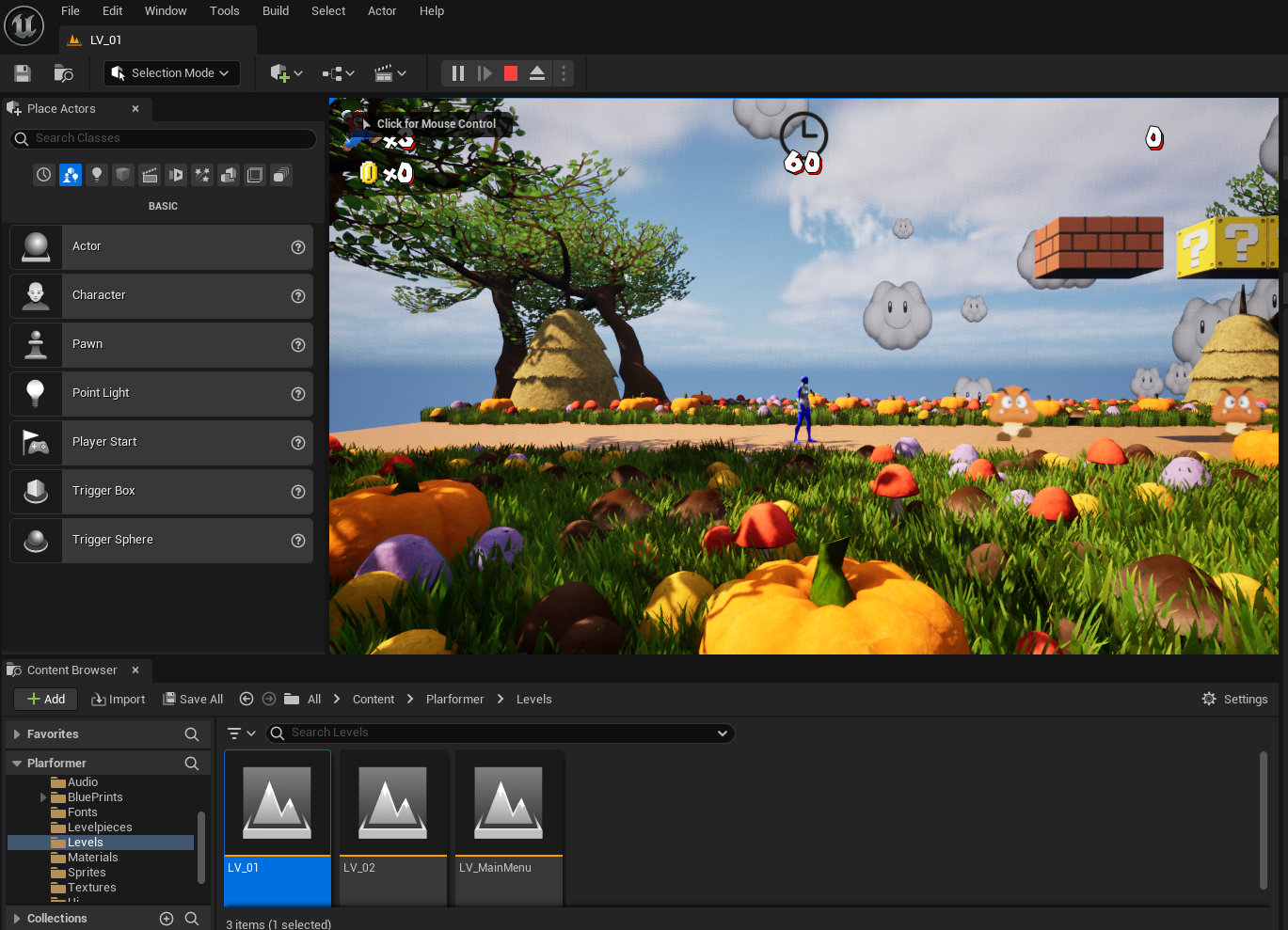Open the Blueprints toolbar dropdown
This screenshot has height=930, width=1288.
coord(338,73)
